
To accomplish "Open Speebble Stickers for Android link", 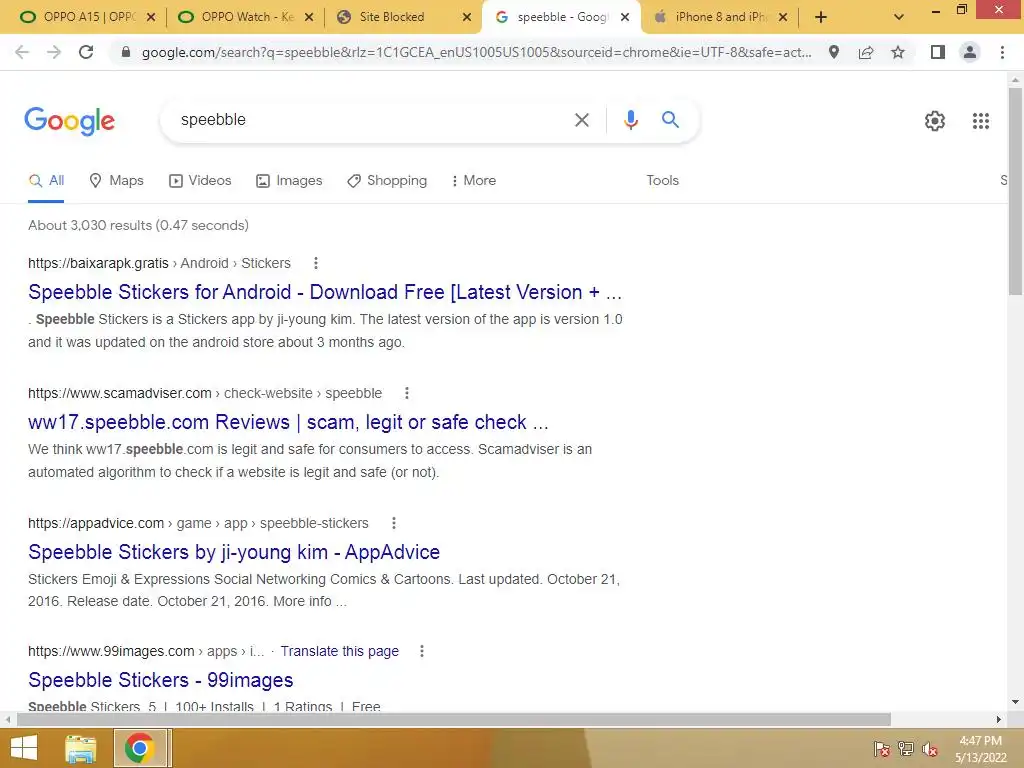I will [x=325, y=292].
